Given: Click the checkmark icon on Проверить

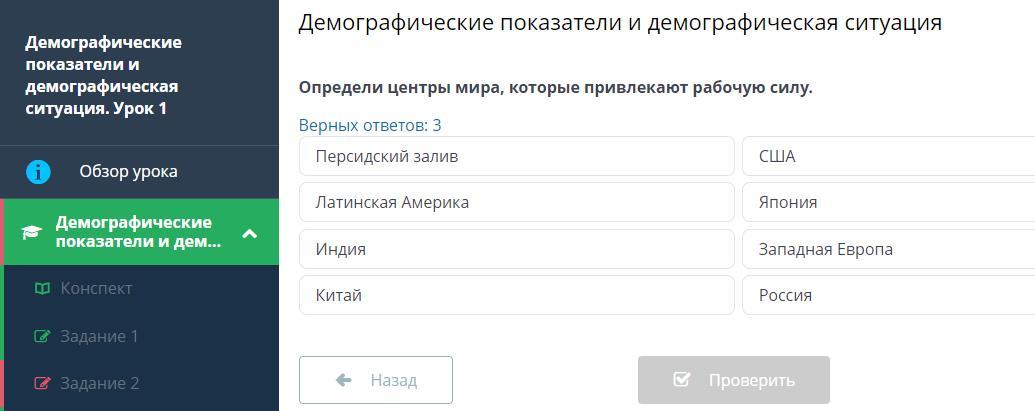Looking at the screenshot, I should point(682,380).
